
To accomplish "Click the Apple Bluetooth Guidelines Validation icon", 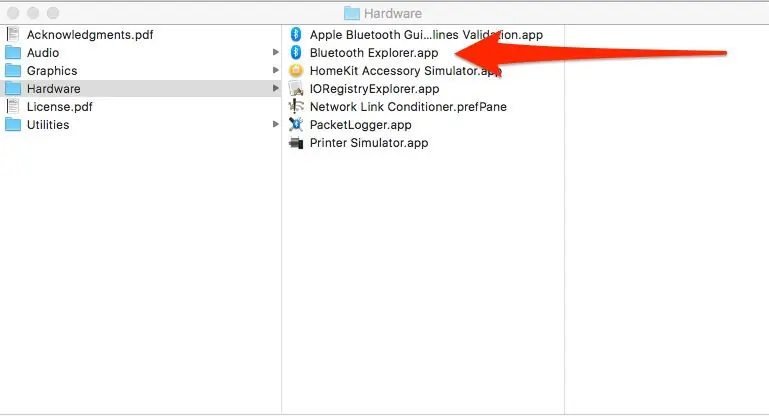I will tap(296, 34).
